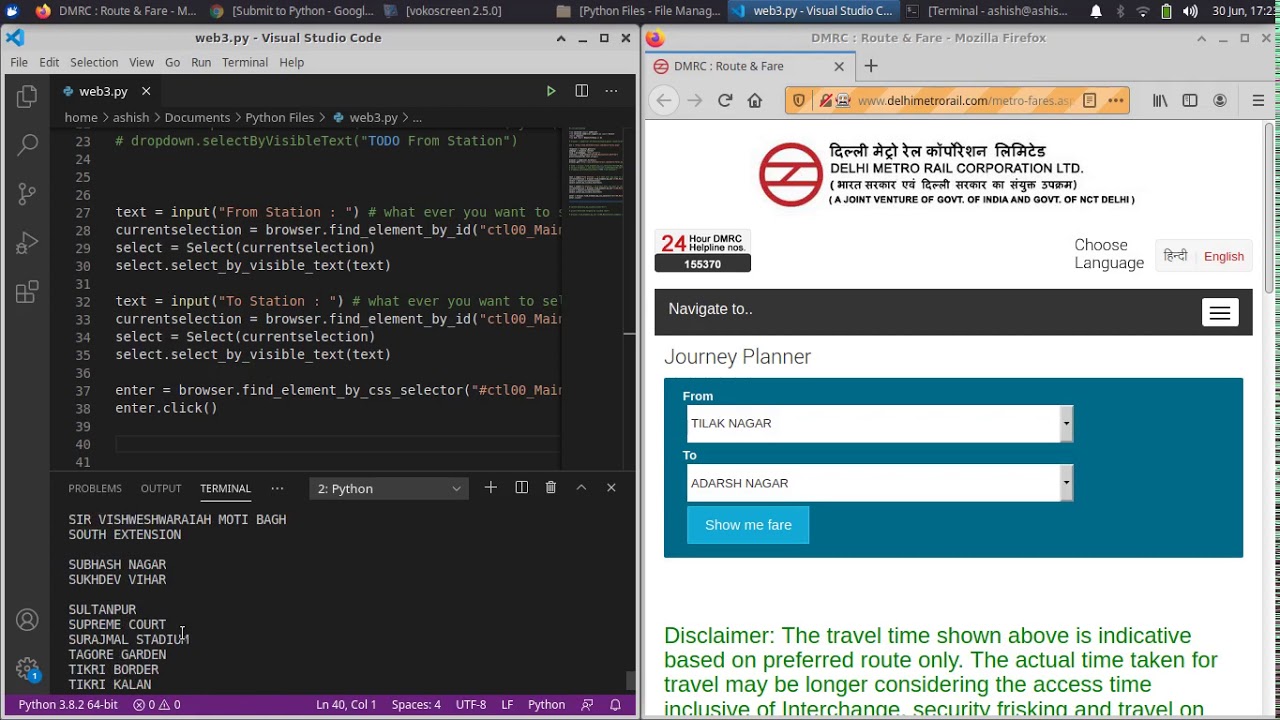Toggle Firefox sidebar

(1190, 100)
